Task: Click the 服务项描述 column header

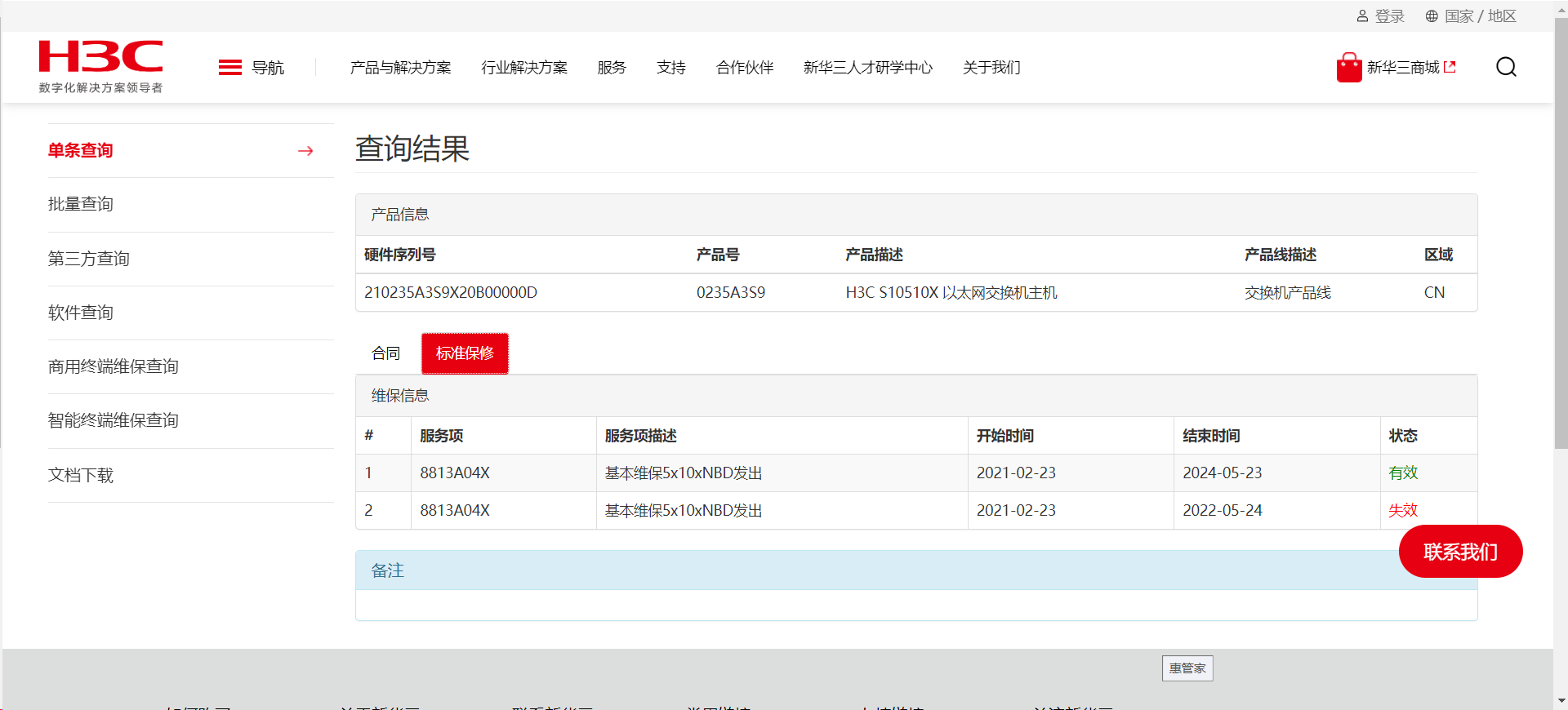Action: click(x=641, y=436)
